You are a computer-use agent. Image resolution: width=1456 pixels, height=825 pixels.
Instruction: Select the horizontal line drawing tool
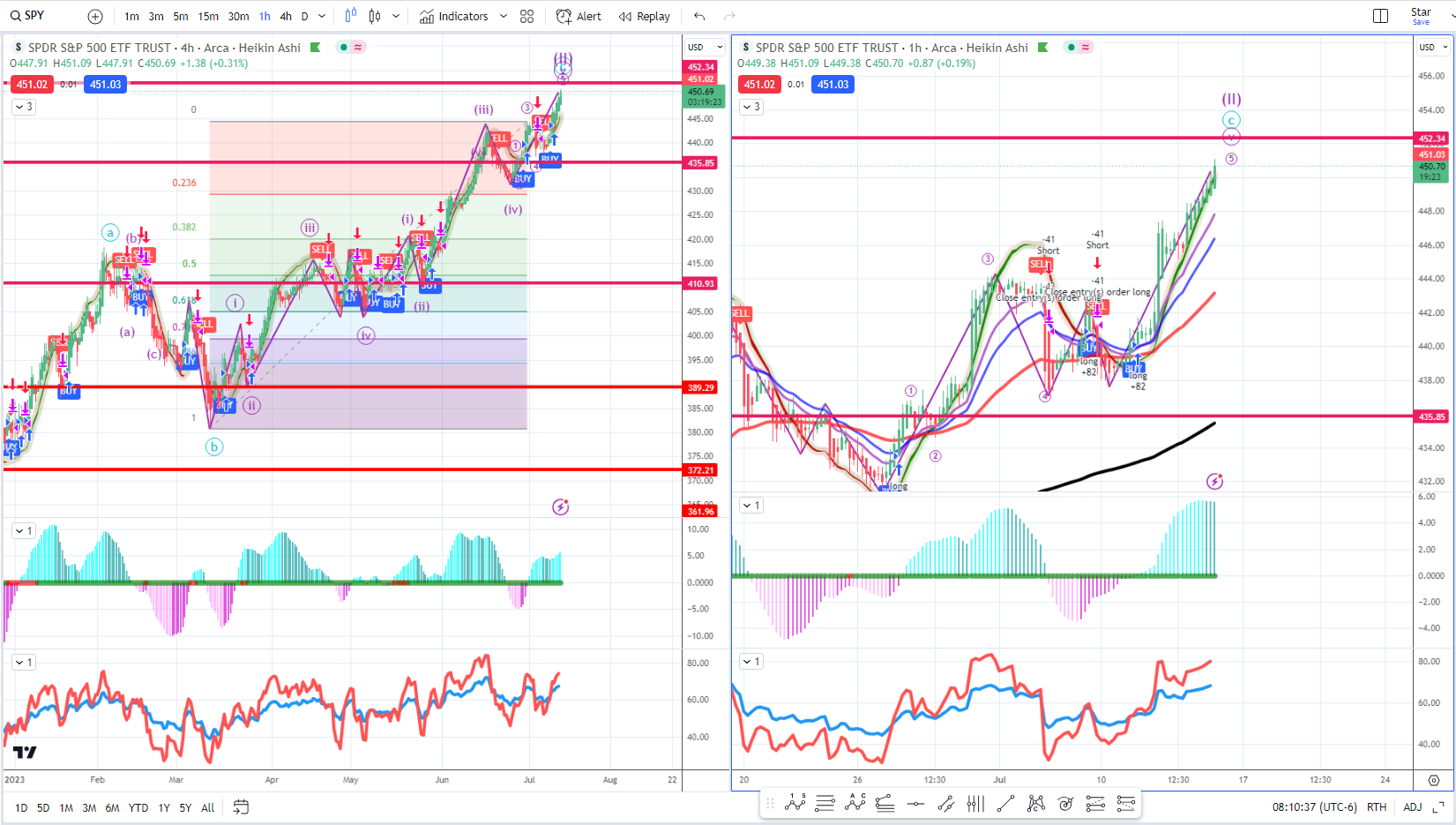915,803
